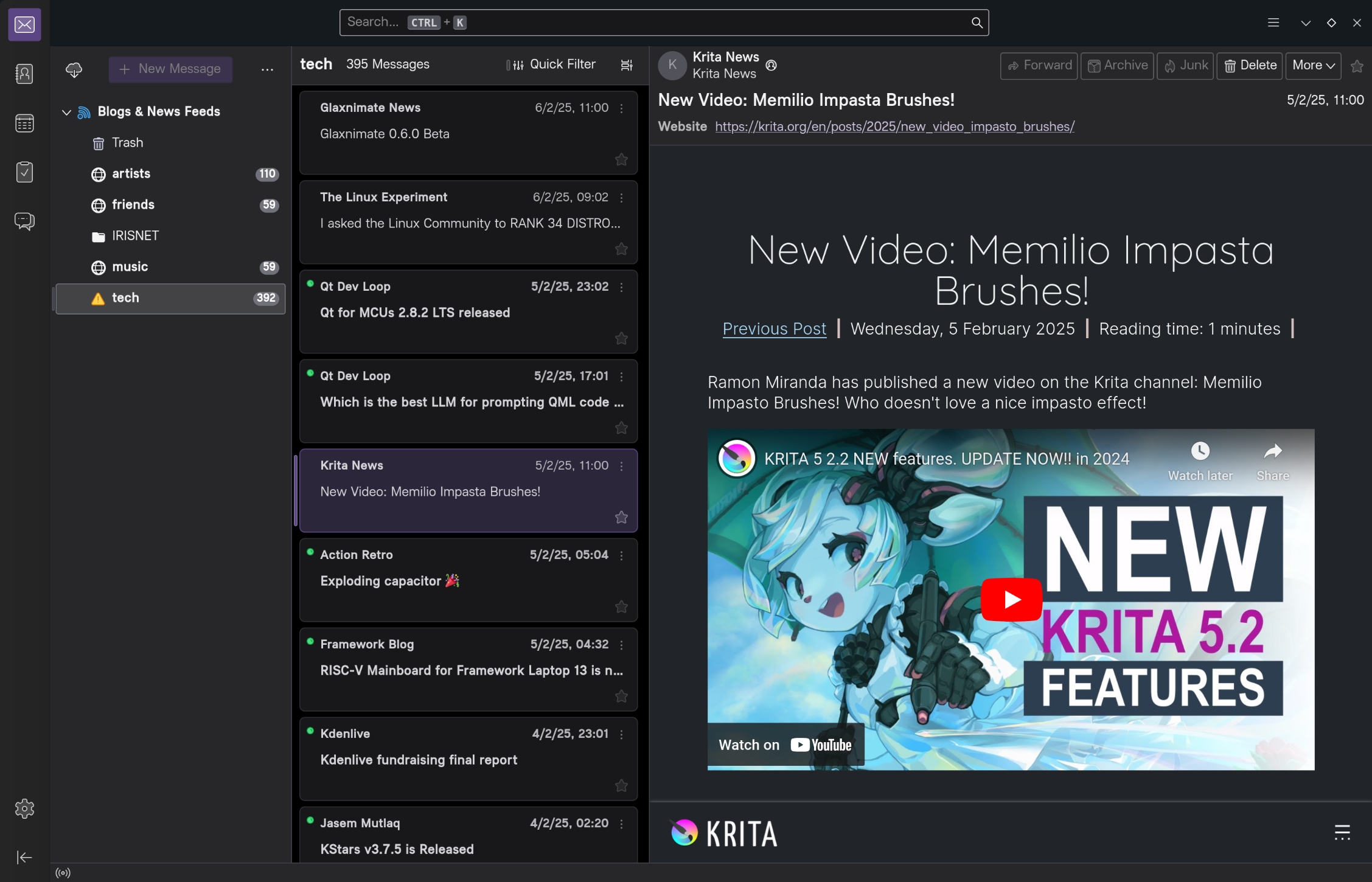Image resolution: width=1372 pixels, height=882 pixels.
Task: Open menu for Kdenlive message
Action: (x=621, y=734)
